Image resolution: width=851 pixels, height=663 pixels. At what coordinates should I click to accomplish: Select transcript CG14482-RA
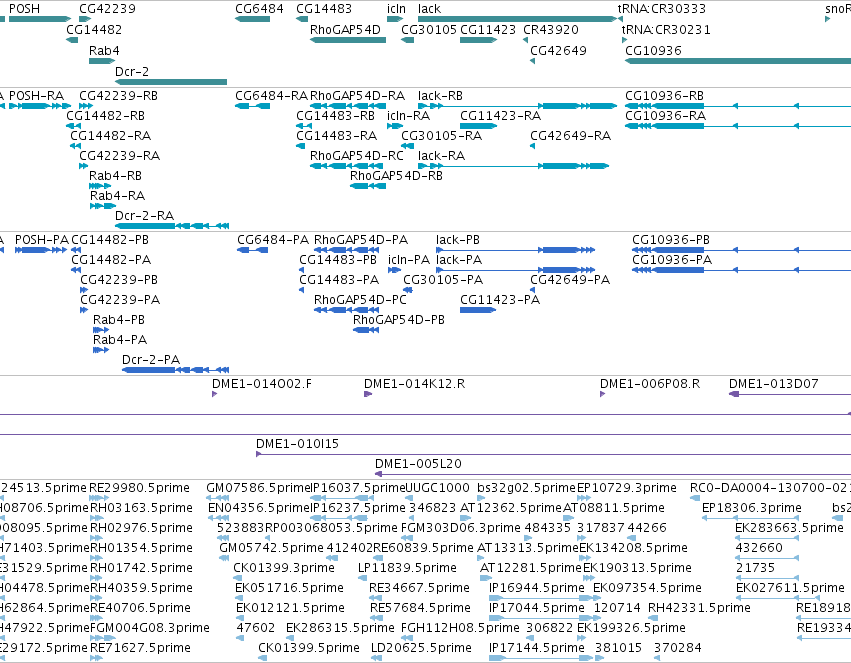[x=75, y=146]
